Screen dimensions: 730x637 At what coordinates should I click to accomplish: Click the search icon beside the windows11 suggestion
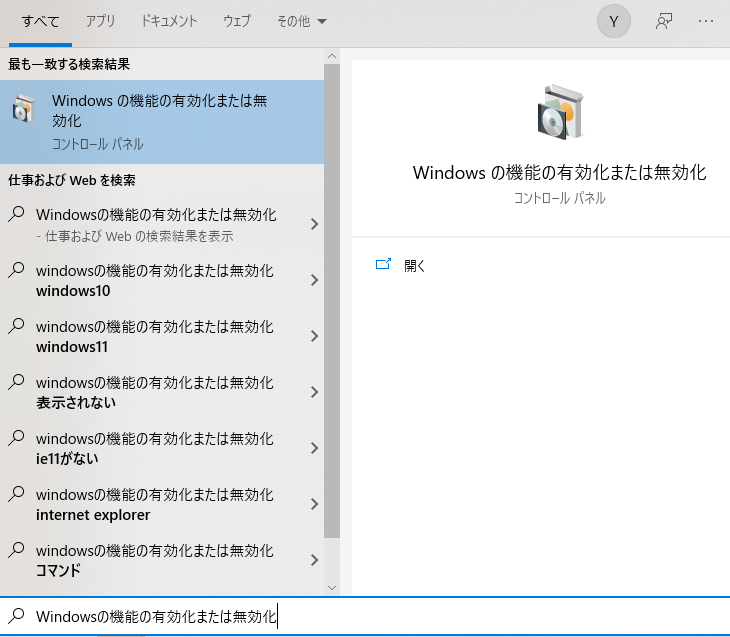tap(16, 326)
